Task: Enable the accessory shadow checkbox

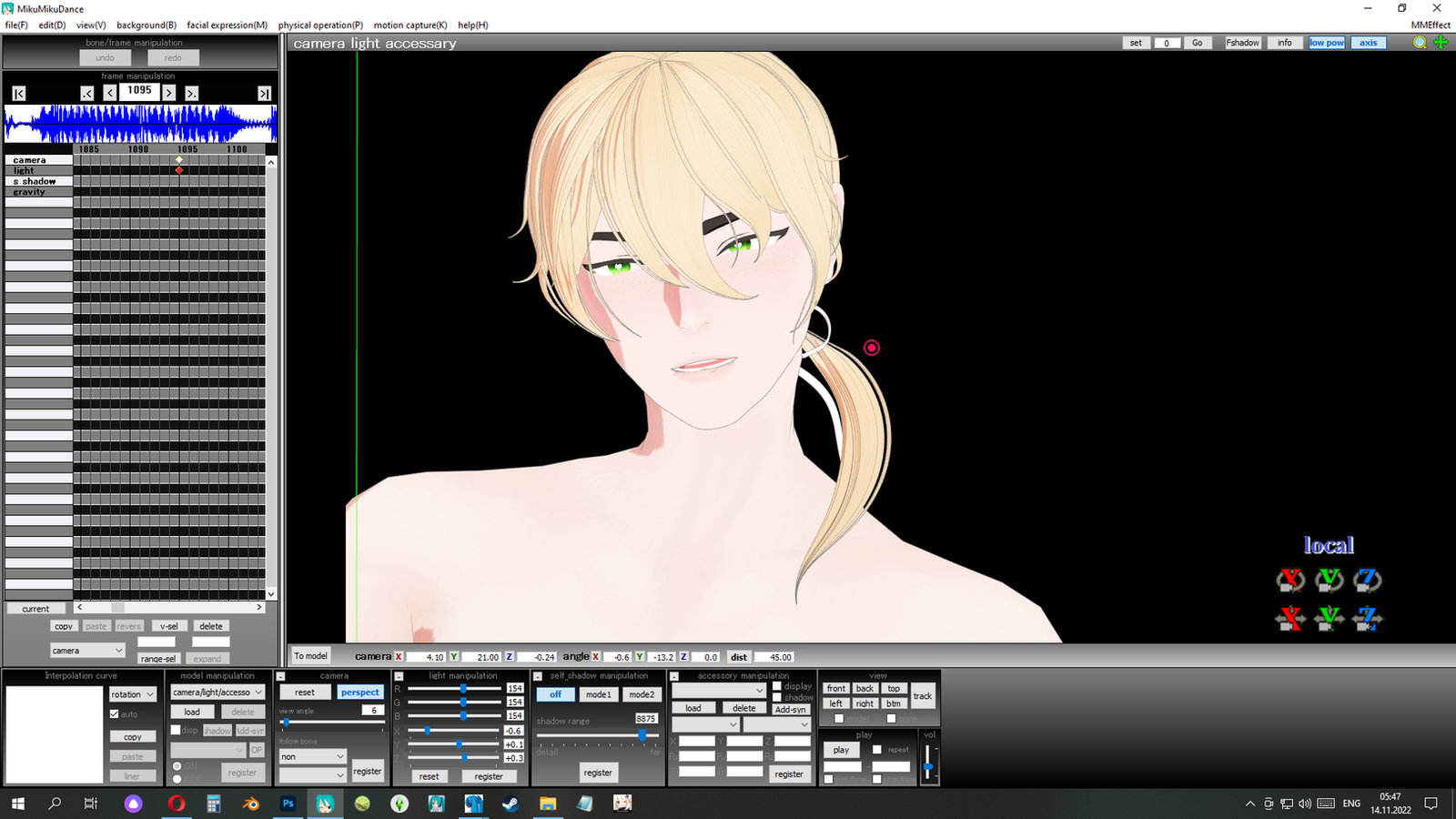Action: coord(777,697)
